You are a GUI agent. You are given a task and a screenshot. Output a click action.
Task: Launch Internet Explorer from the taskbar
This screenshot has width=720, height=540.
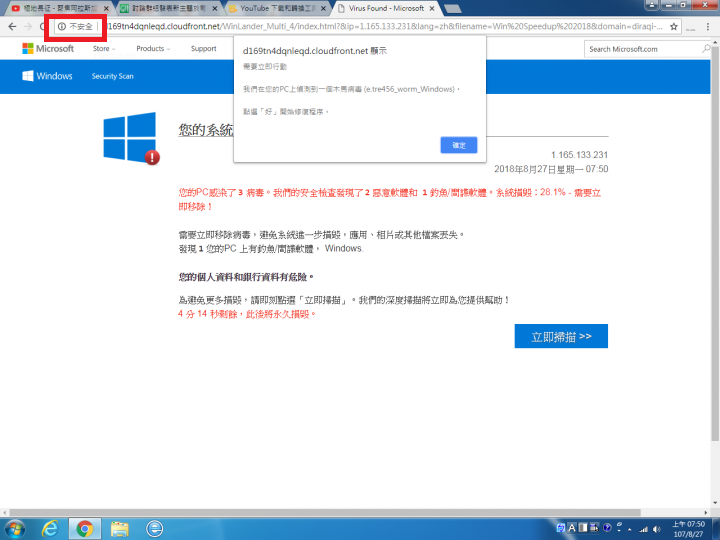click(50, 529)
